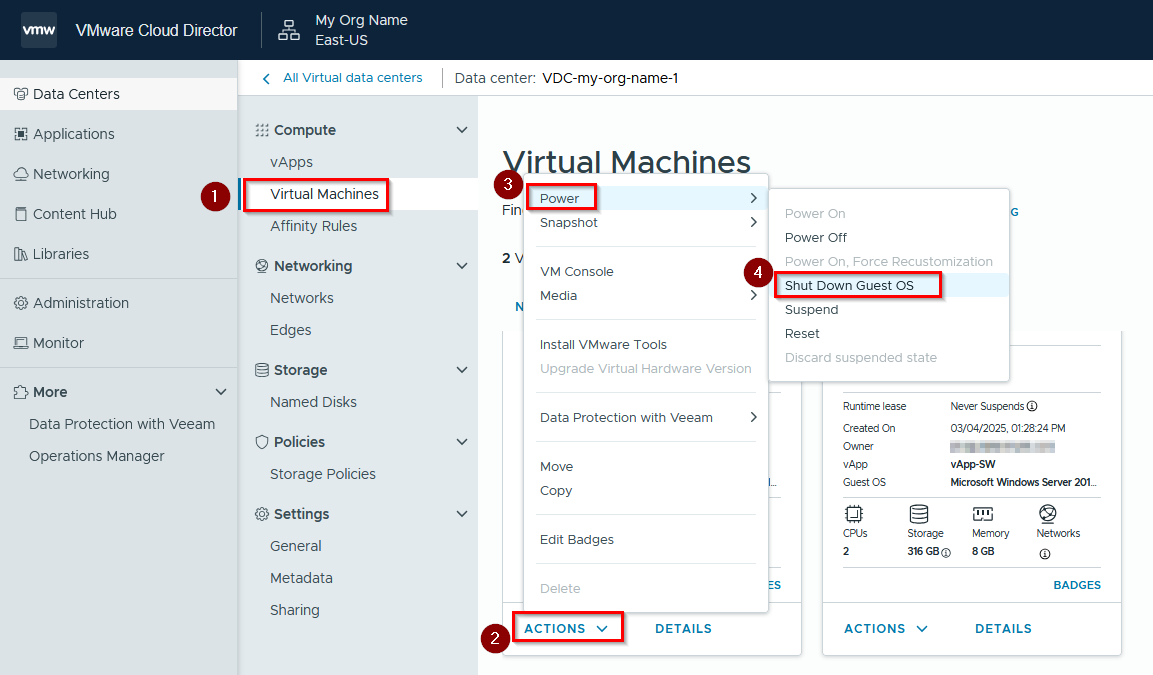The width and height of the screenshot is (1153, 675).
Task: Click the Networks globe icon on the VM card
Action: point(1048,513)
